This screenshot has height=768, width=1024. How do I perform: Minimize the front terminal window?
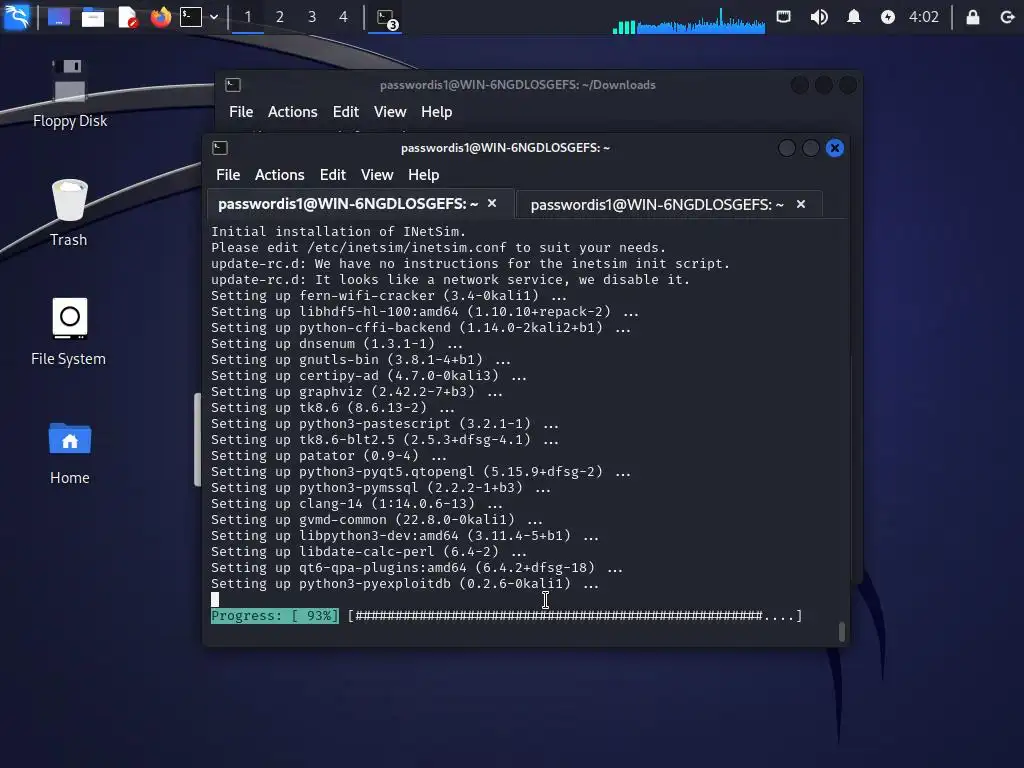coord(786,148)
